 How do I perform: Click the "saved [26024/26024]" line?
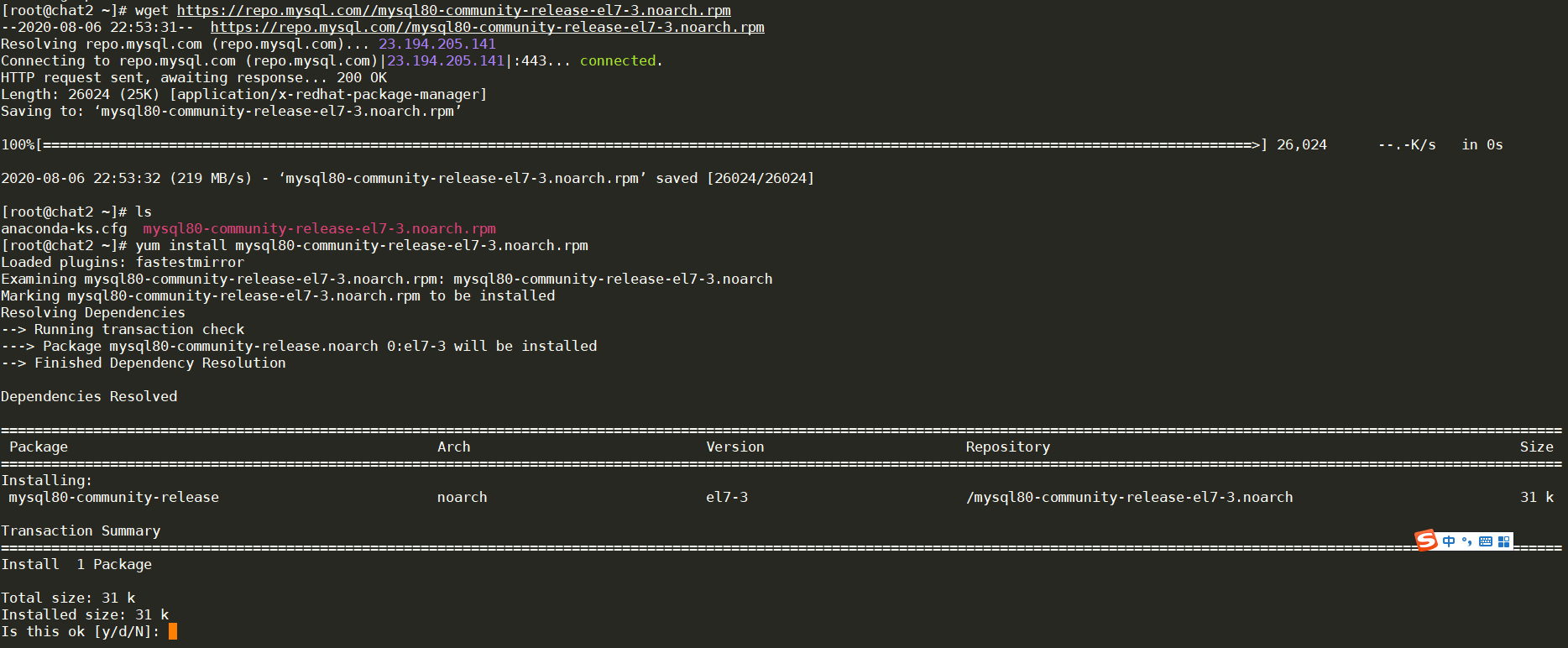408,178
